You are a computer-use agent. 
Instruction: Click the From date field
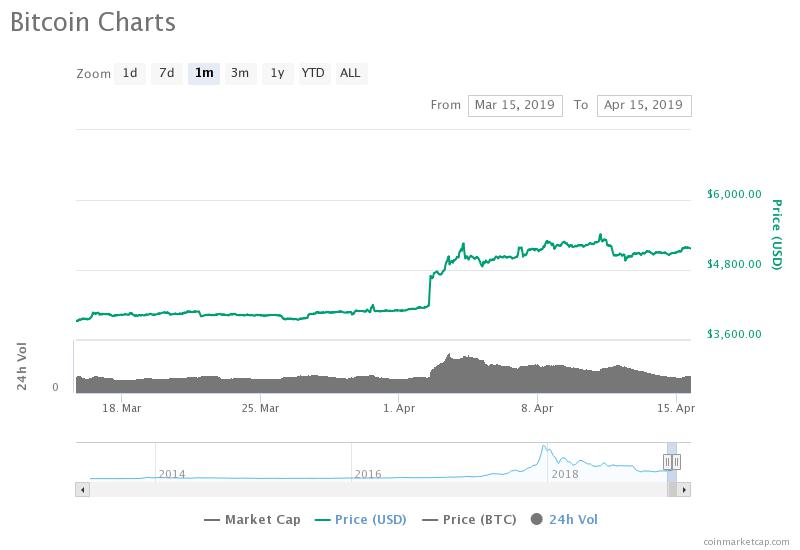click(515, 105)
